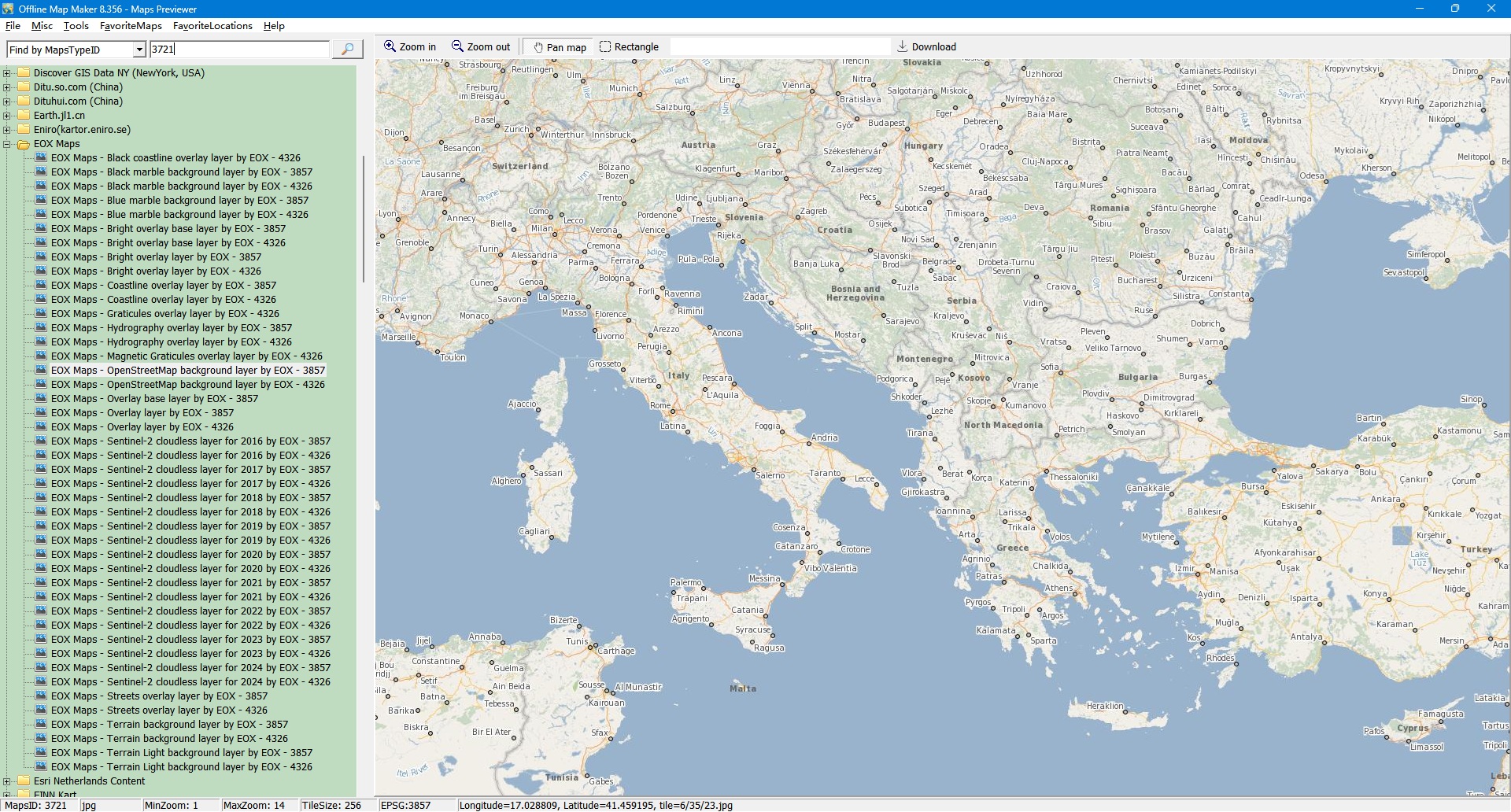This screenshot has height=812, width=1511.
Task: Select Terrain Light background layer 3857
Action: pos(181,753)
